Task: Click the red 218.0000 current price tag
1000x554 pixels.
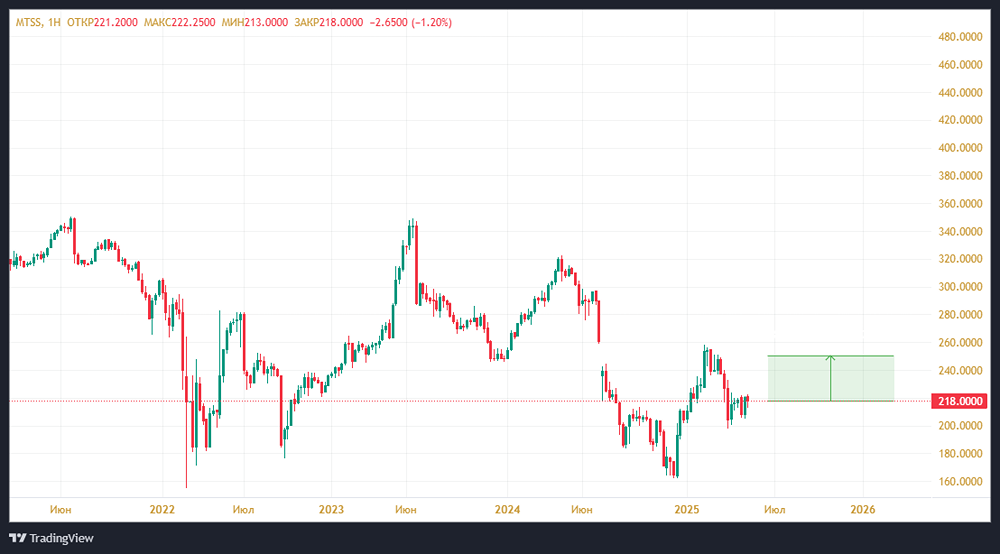Action: [x=958, y=401]
